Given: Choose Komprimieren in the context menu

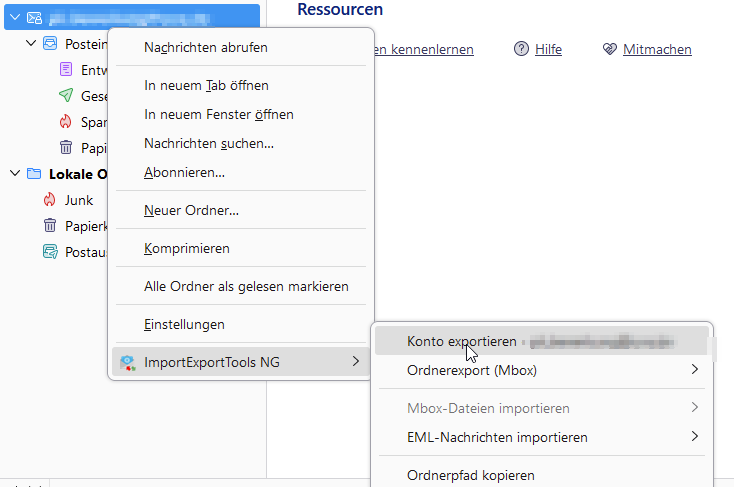Looking at the screenshot, I should tap(187, 248).
